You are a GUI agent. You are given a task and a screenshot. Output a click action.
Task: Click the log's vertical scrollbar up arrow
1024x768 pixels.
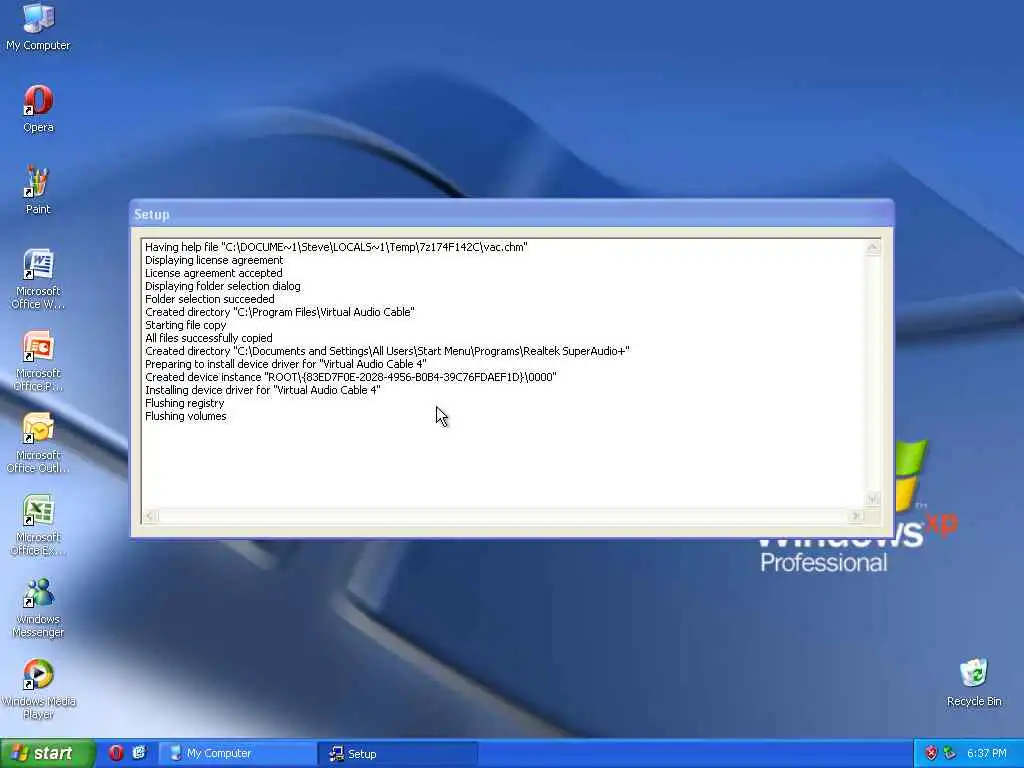(x=872, y=248)
